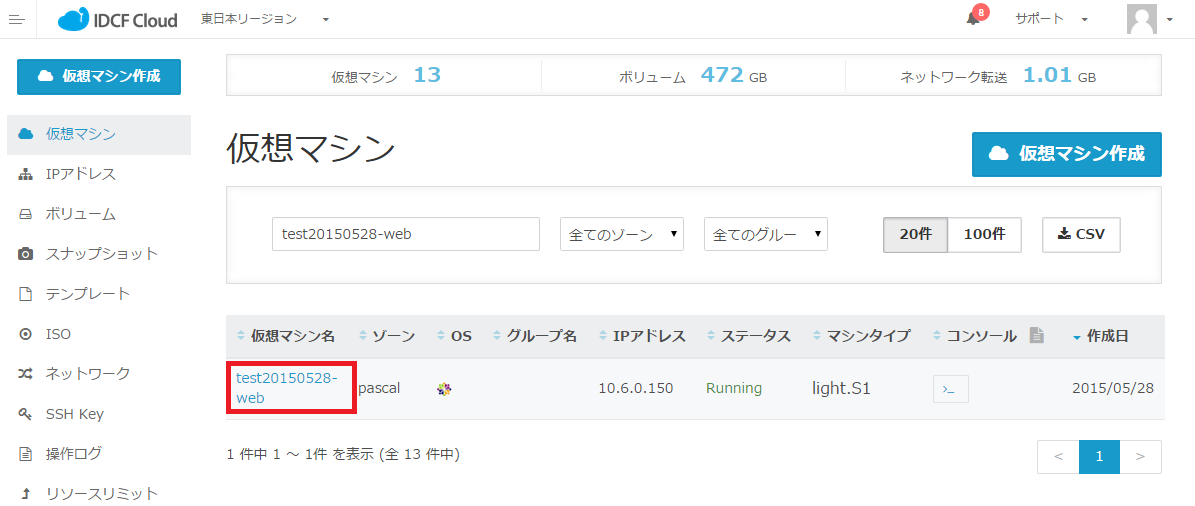Viewport: 1195px width, 506px height.
Task: Sort by 作成日 column header
Action: click(x=1106, y=336)
